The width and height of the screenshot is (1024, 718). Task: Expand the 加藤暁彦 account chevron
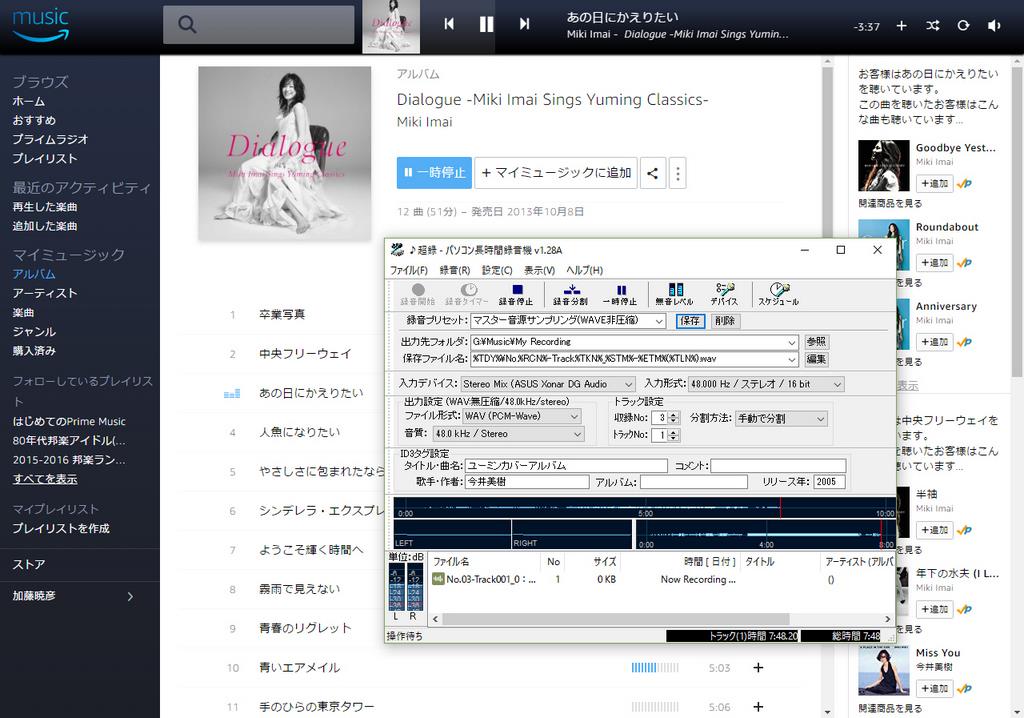(x=130, y=596)
